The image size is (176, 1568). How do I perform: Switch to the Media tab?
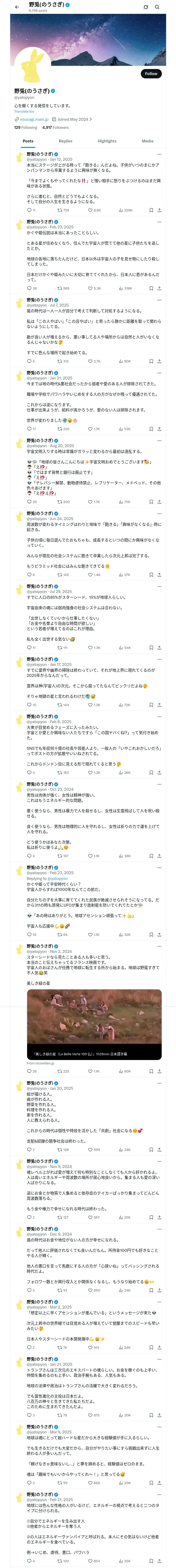tap(148, 141)
